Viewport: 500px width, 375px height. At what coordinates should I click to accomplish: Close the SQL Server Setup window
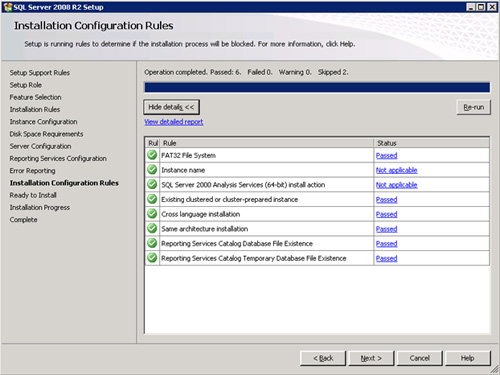[x=492, y=7]
